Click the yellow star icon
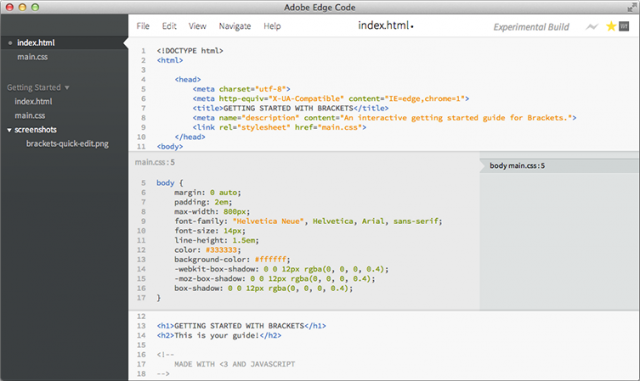The width and height of the screenshot is (640, 381). click(x=611, y=27)
